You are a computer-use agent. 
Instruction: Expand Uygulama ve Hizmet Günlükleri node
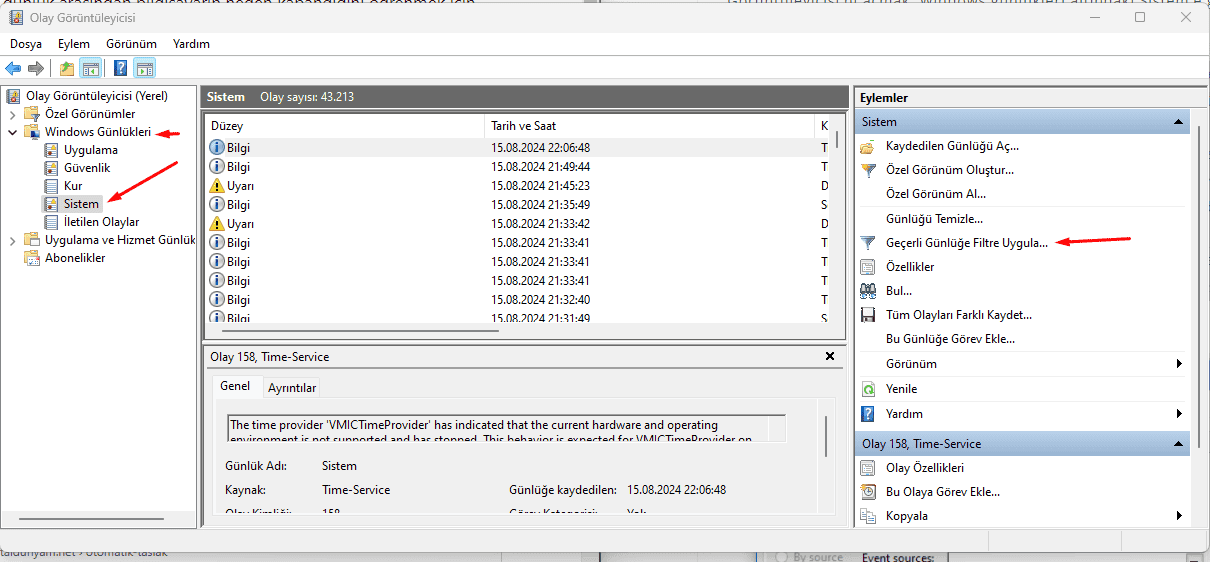click(12, 240)
